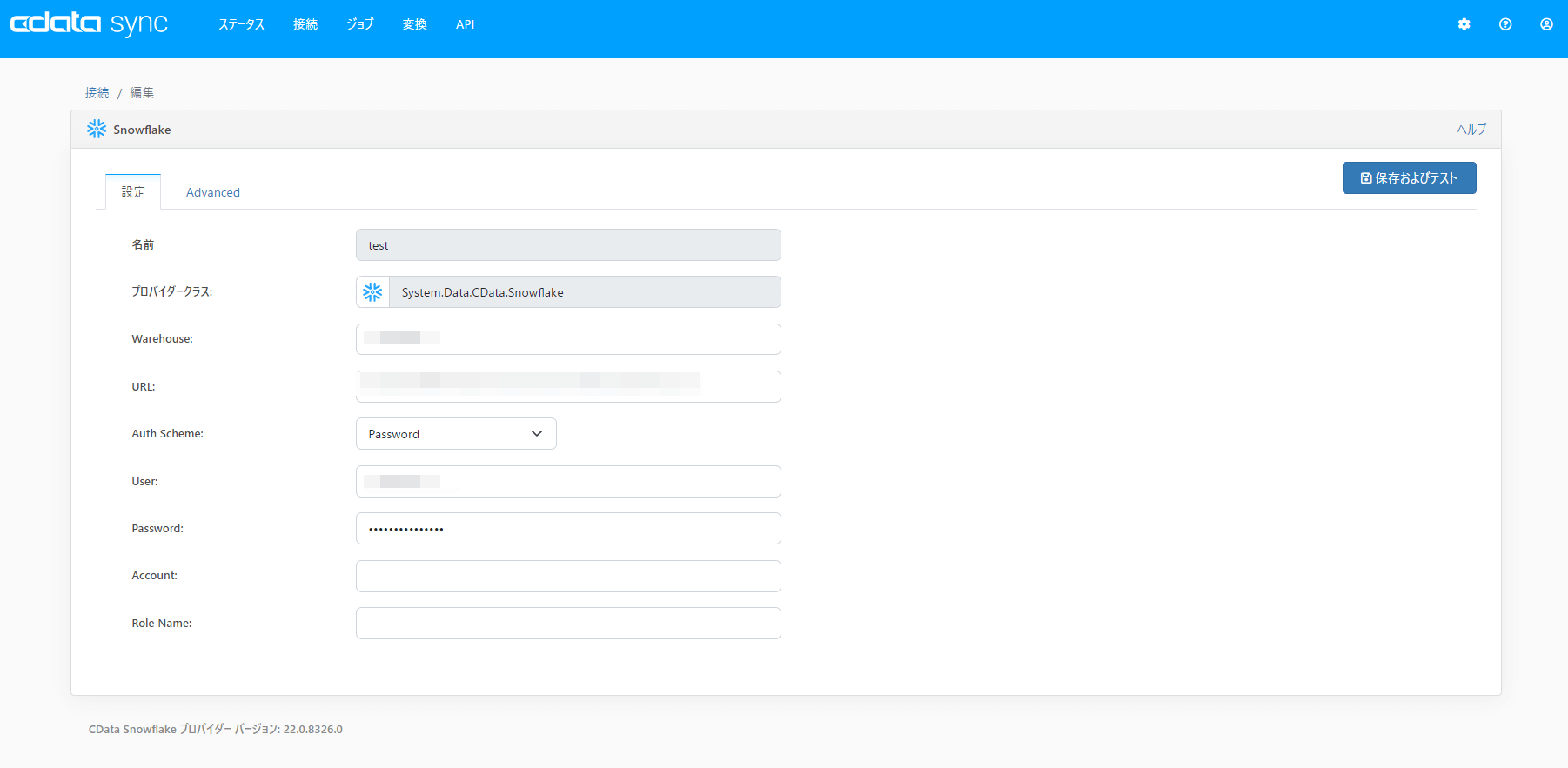This screenshot has width=1568, height=768.
Task: Click the Snowflake icon beside provider class
Action: 372,292
